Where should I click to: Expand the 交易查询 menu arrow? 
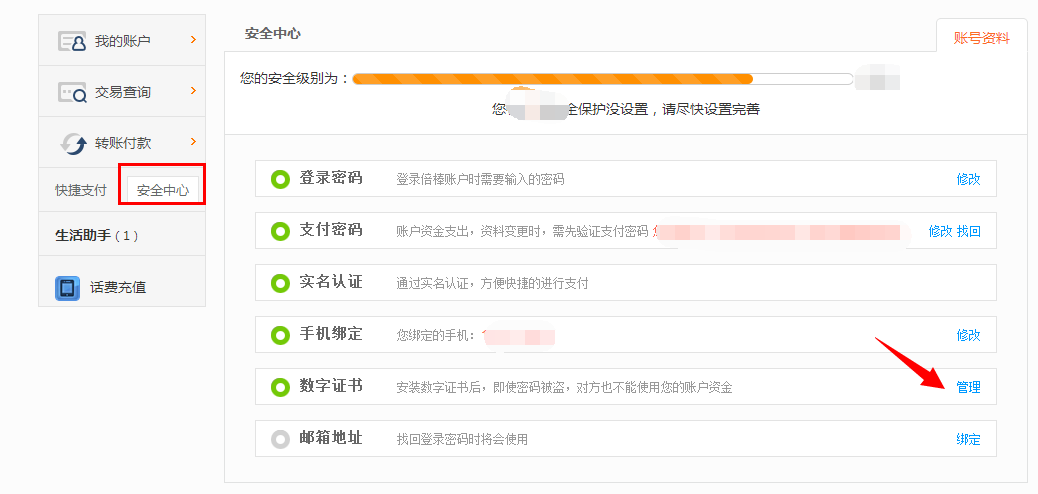click(192, 91)
